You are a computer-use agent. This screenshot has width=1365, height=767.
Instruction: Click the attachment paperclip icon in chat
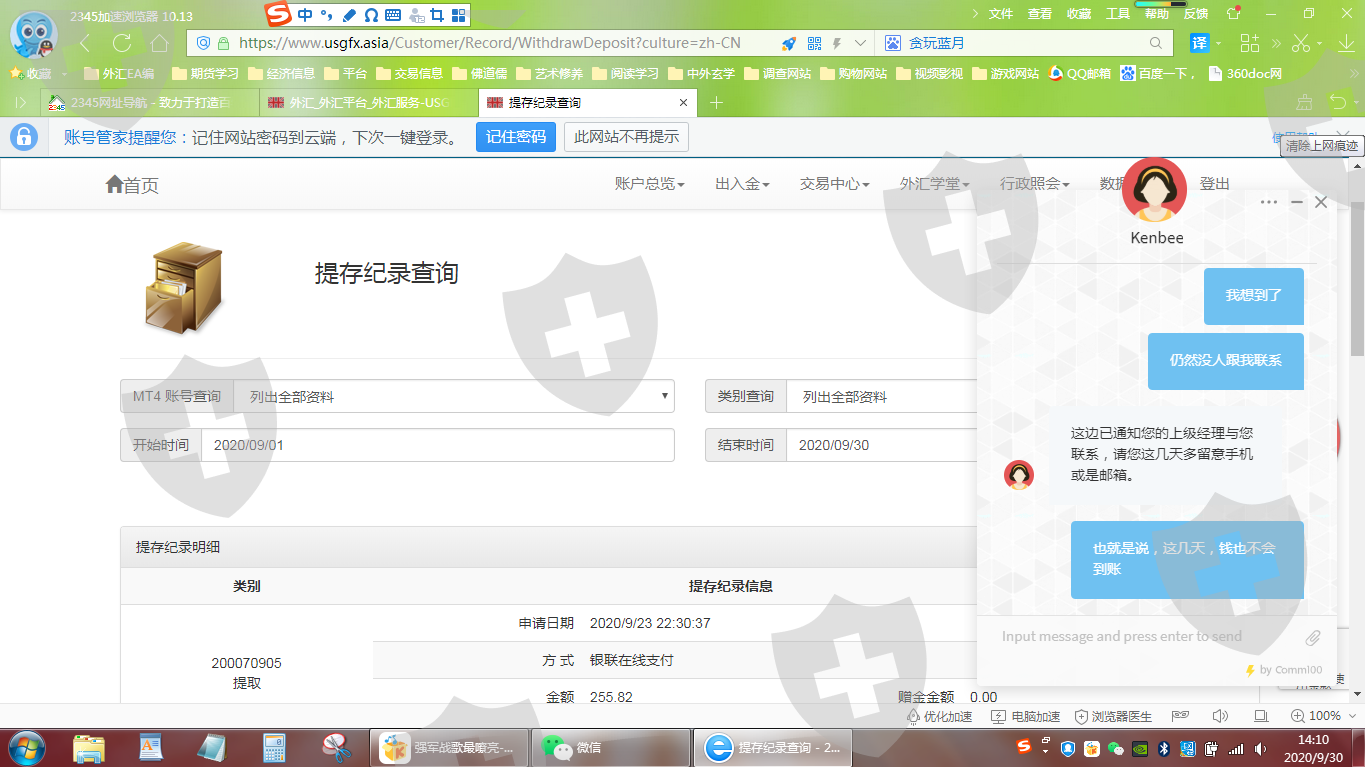pos(1312,637)
